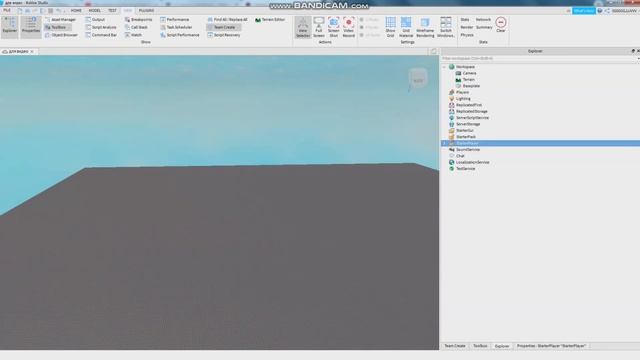Screen dimensions: 640x360
Task: Switch to Team Create bottom tab
Action: pyautogui.click(x=455, y=346)
